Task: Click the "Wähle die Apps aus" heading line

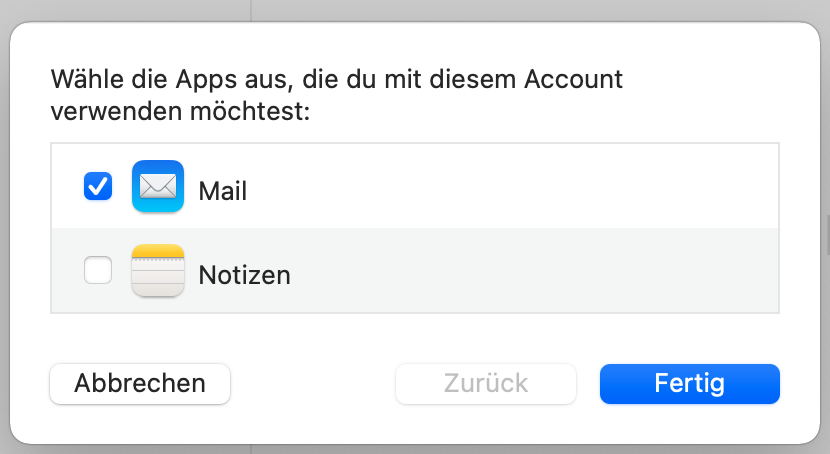Action: click(336, 79)
